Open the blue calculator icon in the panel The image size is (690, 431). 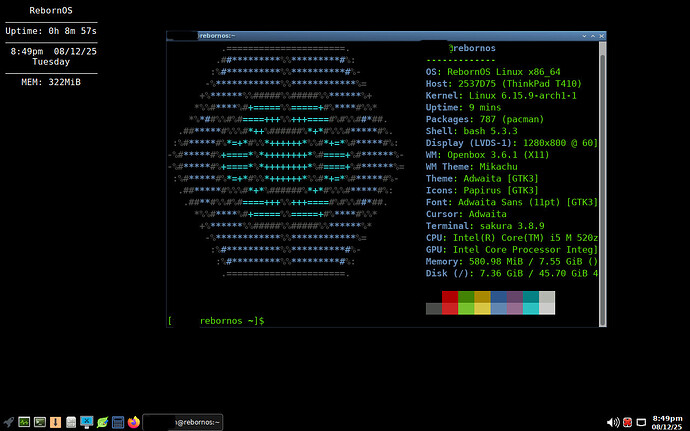tap(118, 422)
